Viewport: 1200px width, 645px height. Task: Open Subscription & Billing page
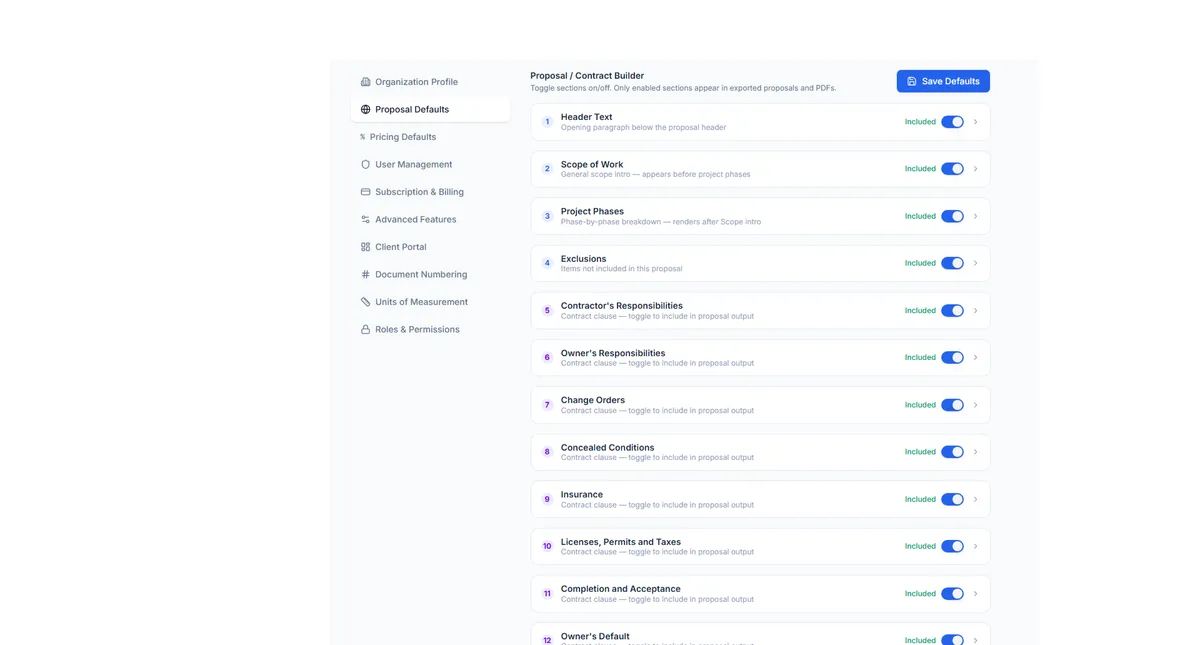[430, 192]
